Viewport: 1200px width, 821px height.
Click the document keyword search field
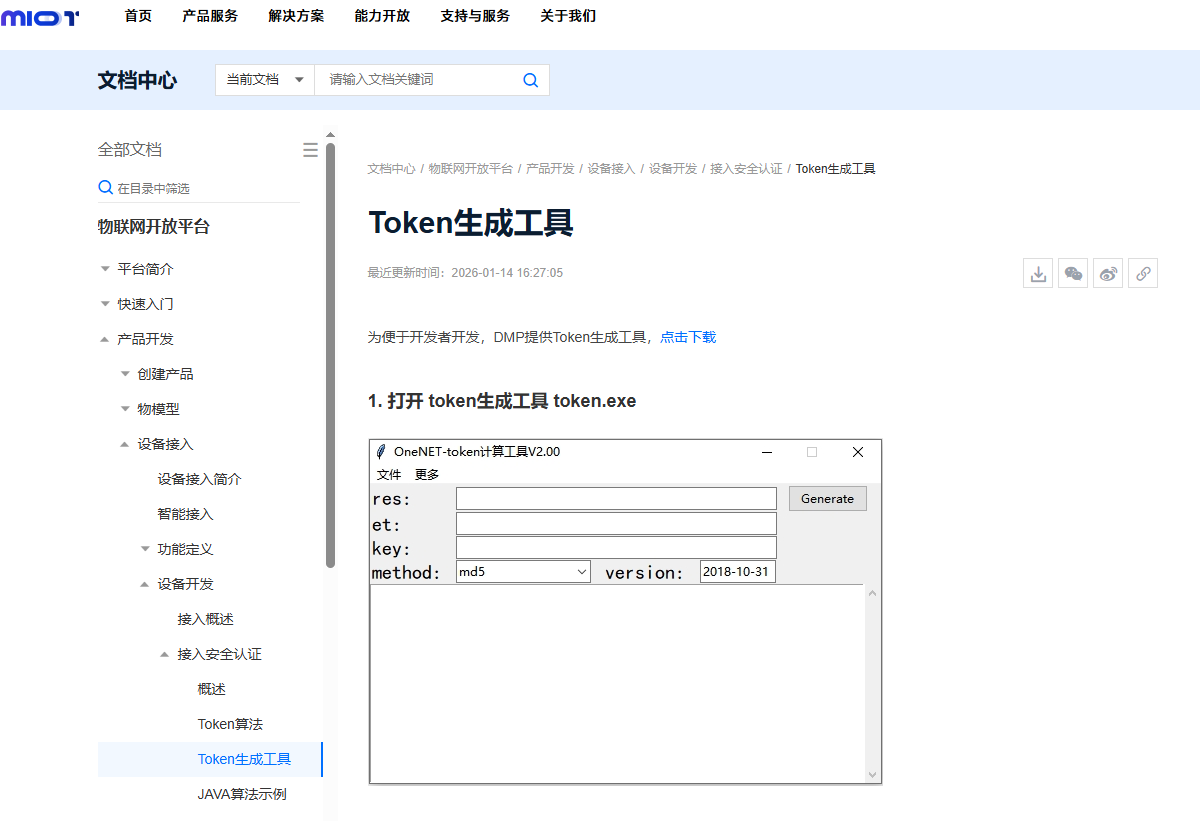[420, 80]
